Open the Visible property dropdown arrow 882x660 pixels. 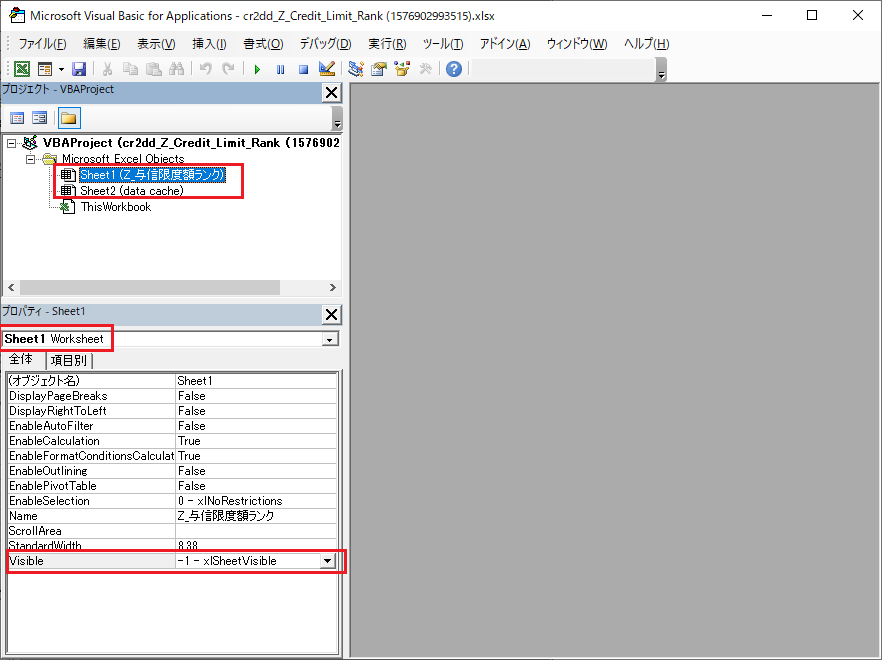(x=327, y=561)
